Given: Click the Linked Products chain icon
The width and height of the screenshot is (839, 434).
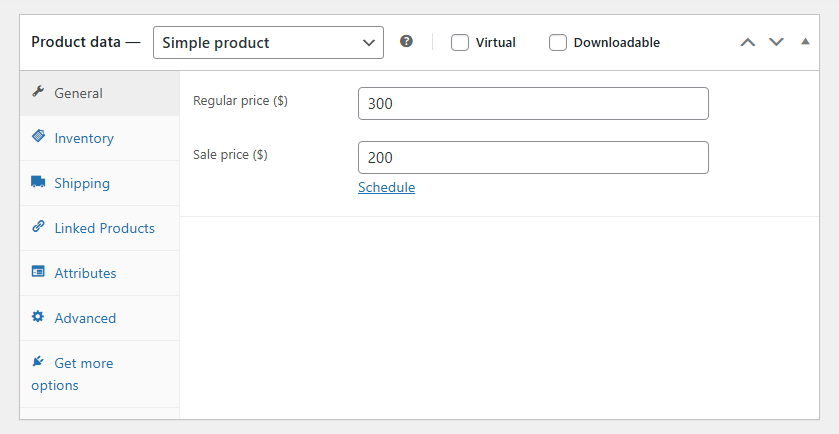Looking at the screenshot, I should pos(38,227).
